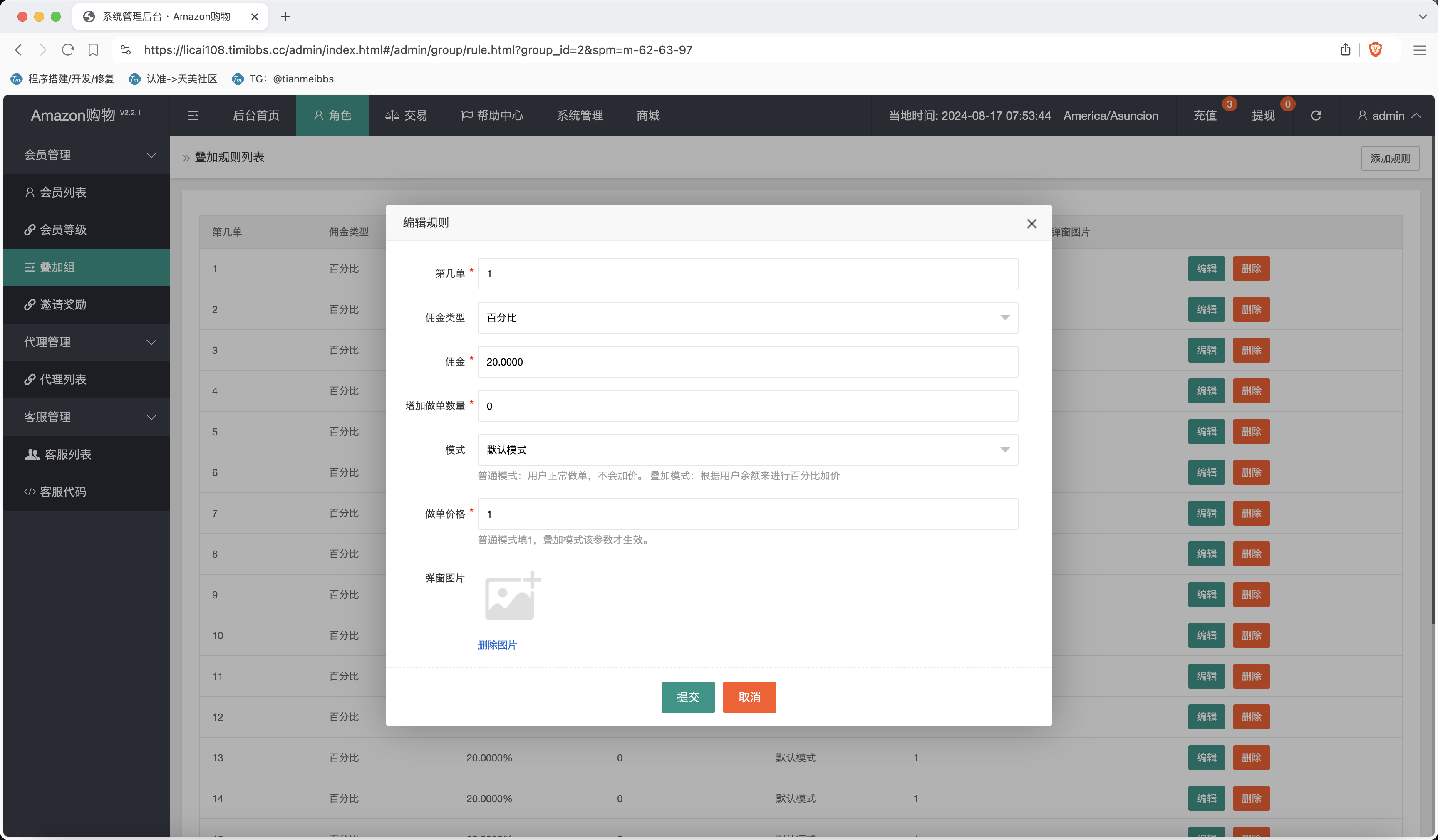Open 提现 notifications
This screenshot has height=840, width=1438.
[x=1263, y=116]
